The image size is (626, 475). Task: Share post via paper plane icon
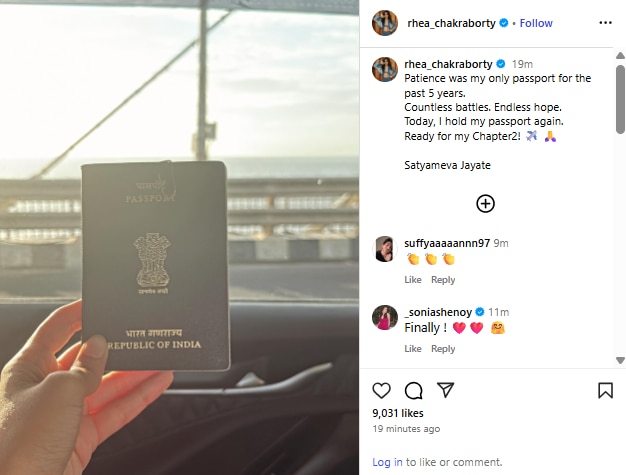tap(445, 390)
